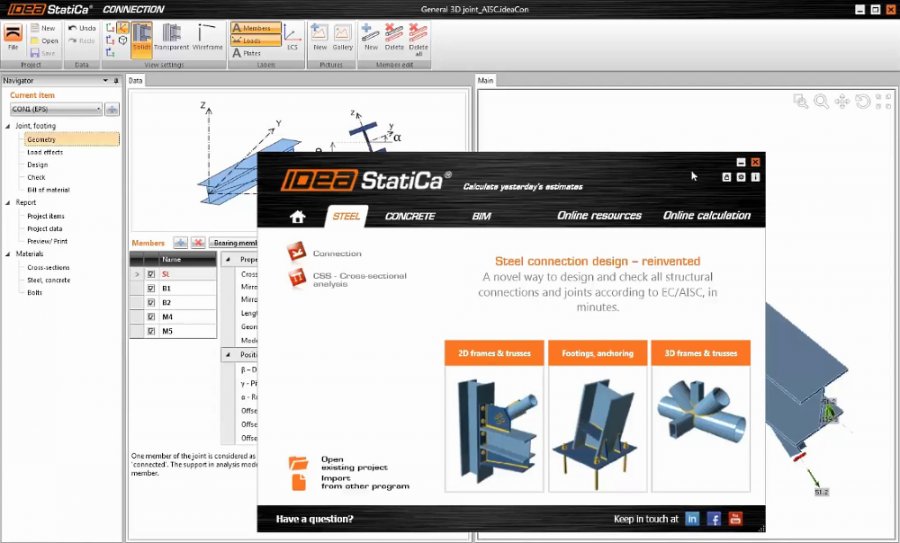Open the pictures Gallery
900x543 pixels.
342,37
